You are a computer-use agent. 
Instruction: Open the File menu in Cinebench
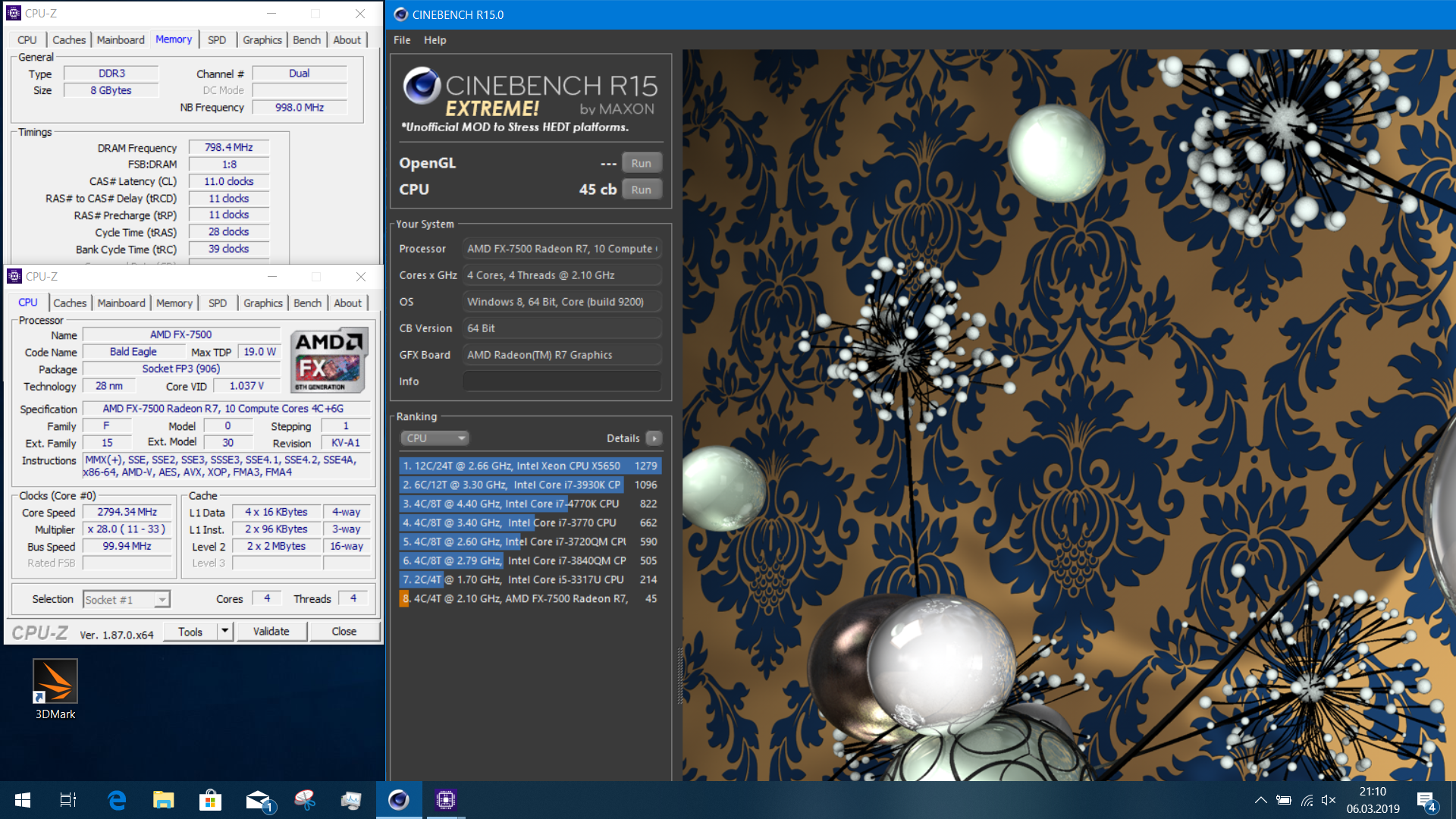pos(402,40)
